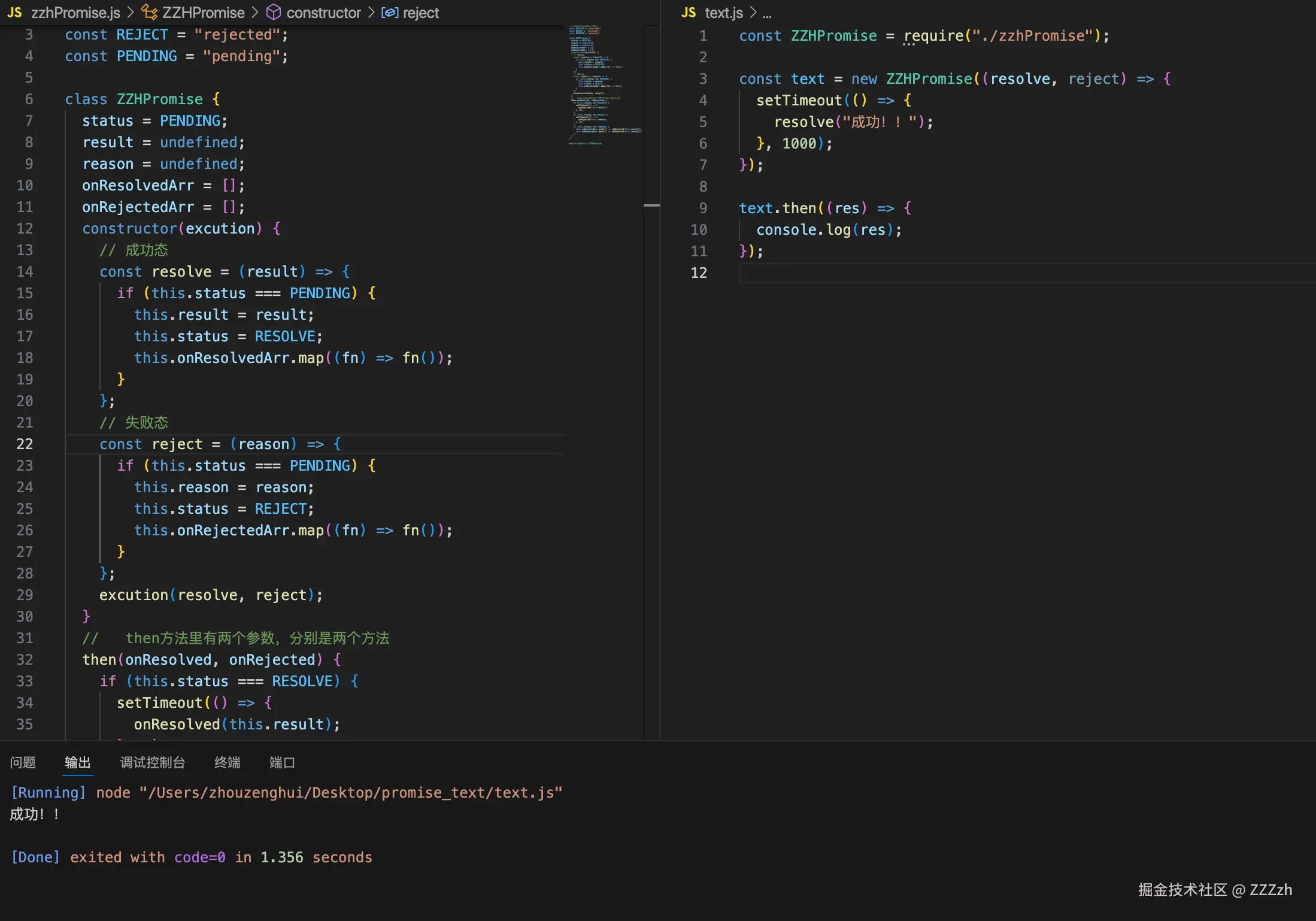Image resolution: width=1316 pixels, height=921 pixels.
Task: Open the 端口 panel tab
Action: coord(281,762)
